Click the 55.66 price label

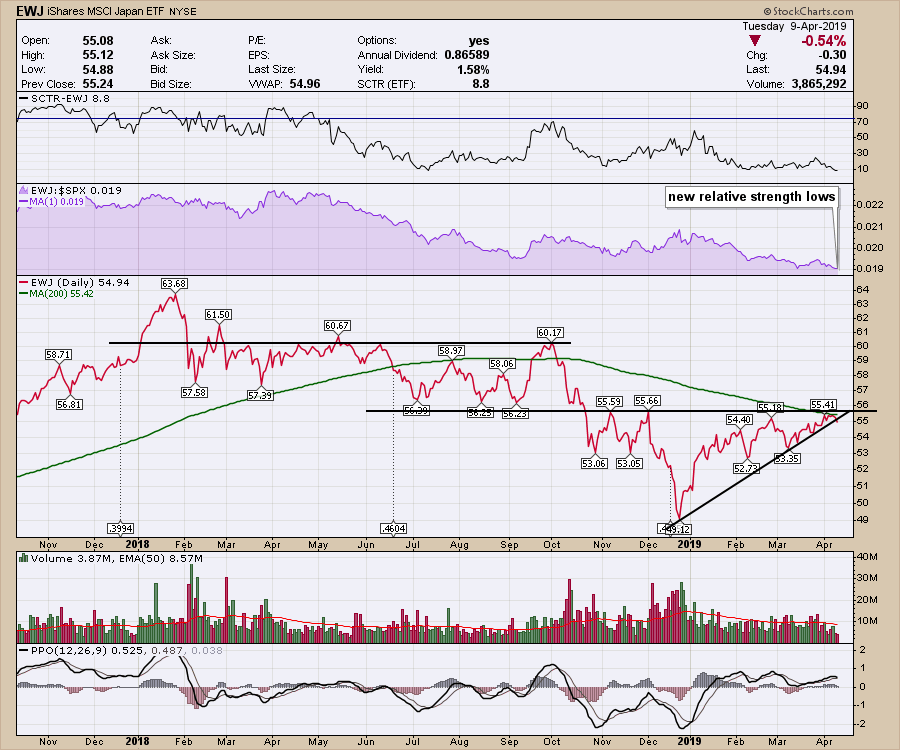click(647, 401)
